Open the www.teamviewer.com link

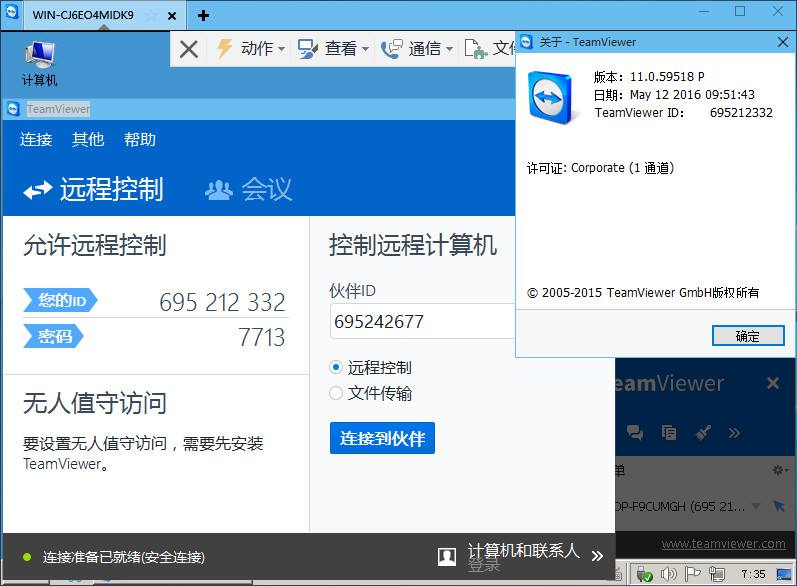point(723,543)
